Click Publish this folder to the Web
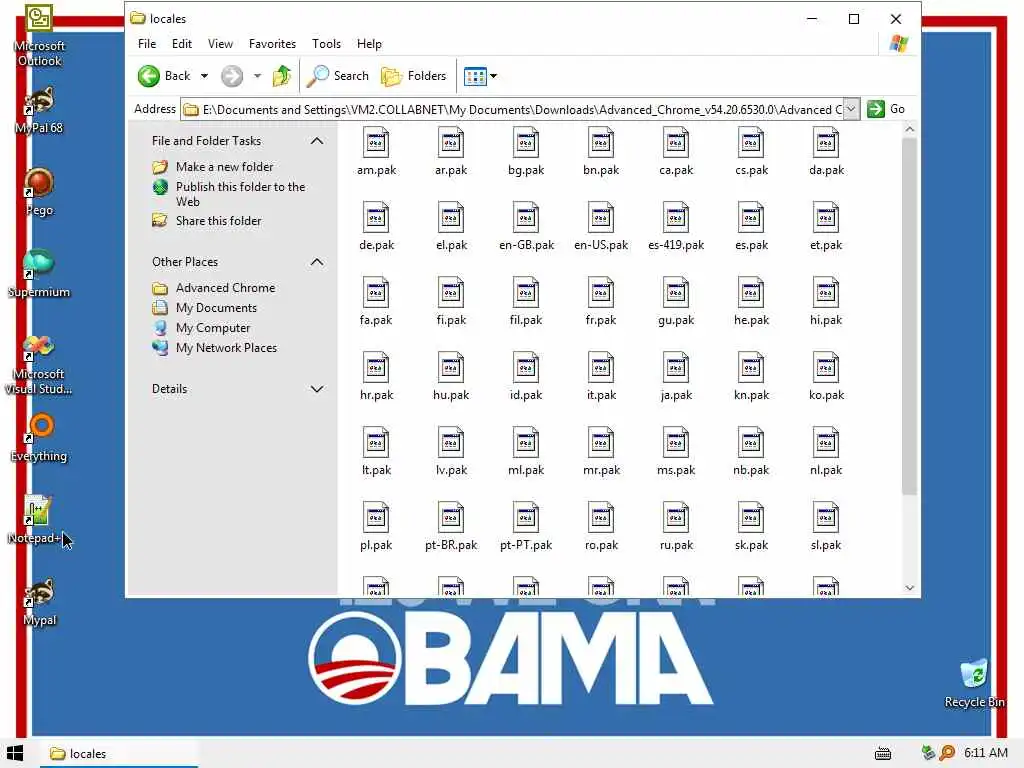Viewport: 1024px width, 768px height. [240, 194]
